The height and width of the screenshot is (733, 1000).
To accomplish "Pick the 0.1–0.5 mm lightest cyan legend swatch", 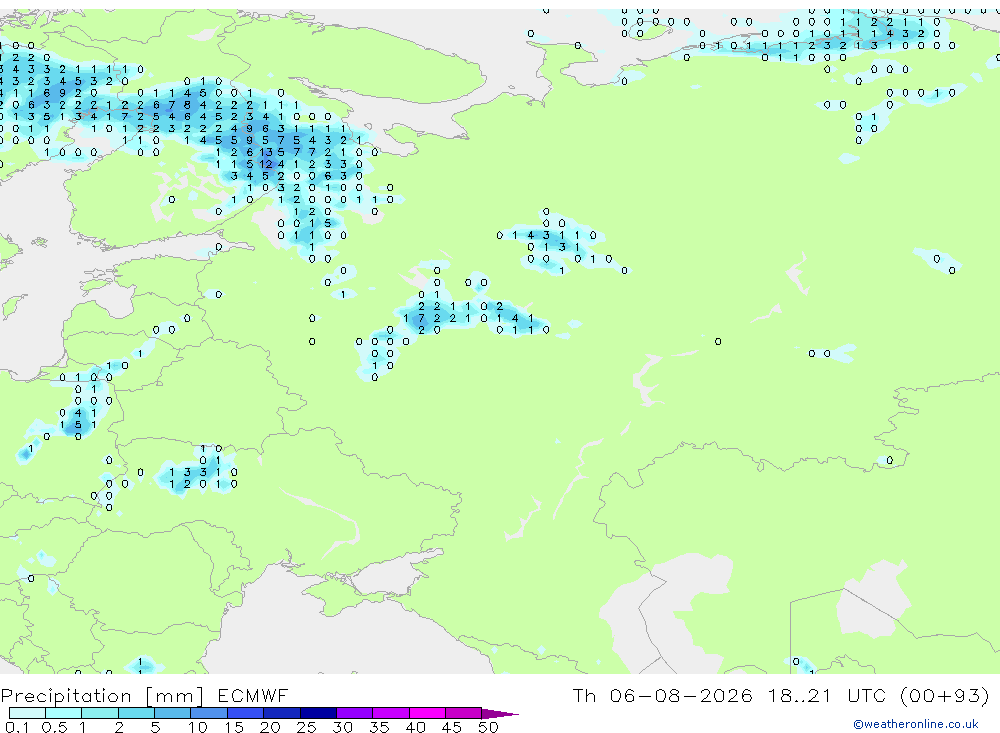I will (27, 713).
